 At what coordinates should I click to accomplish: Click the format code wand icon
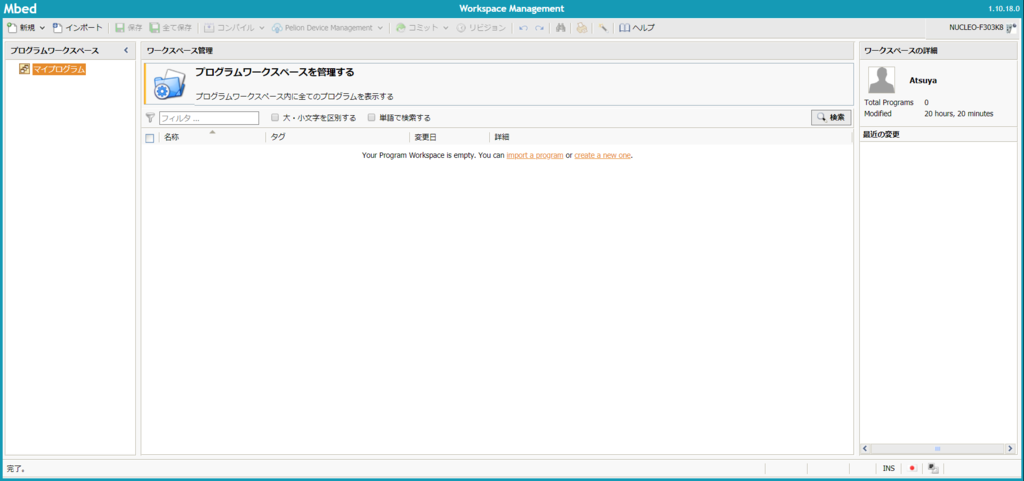[603, 28]
